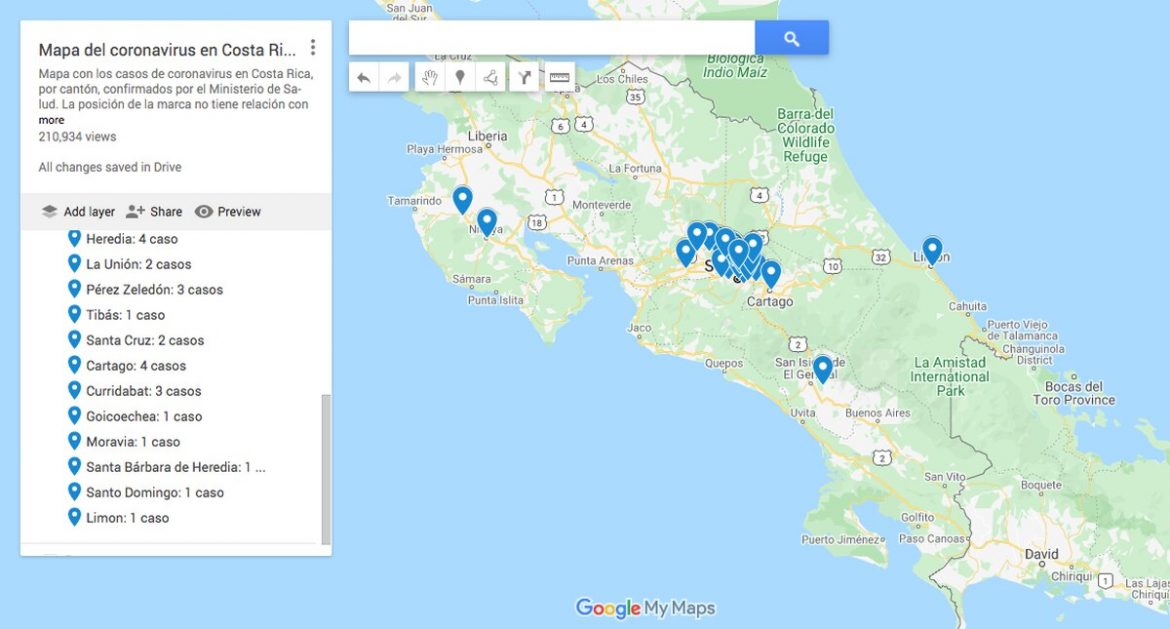Screen dimensions: 1170x629
Task: Open the map options three-dot menu
Action: 314,48
